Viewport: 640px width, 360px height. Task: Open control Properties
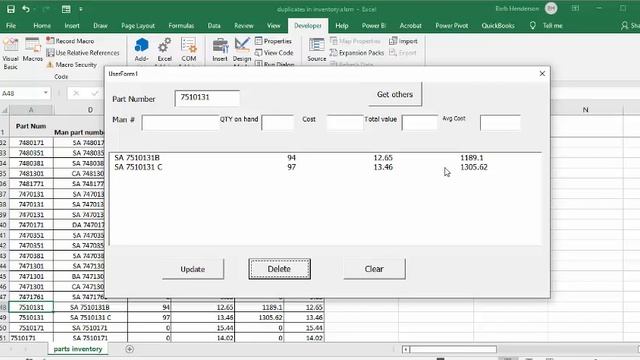tap(273, 41)
